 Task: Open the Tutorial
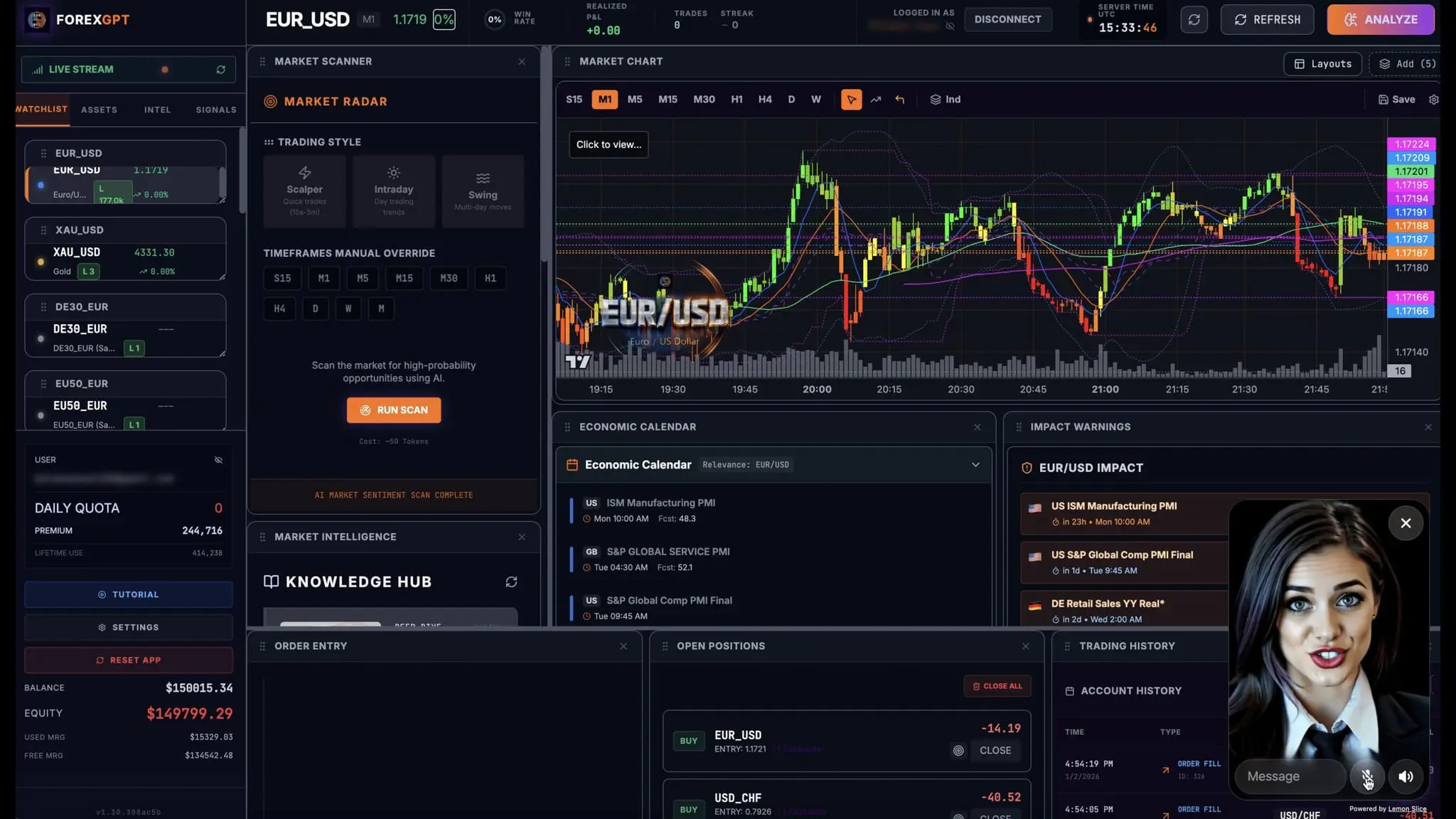click(x=129, y=595)
